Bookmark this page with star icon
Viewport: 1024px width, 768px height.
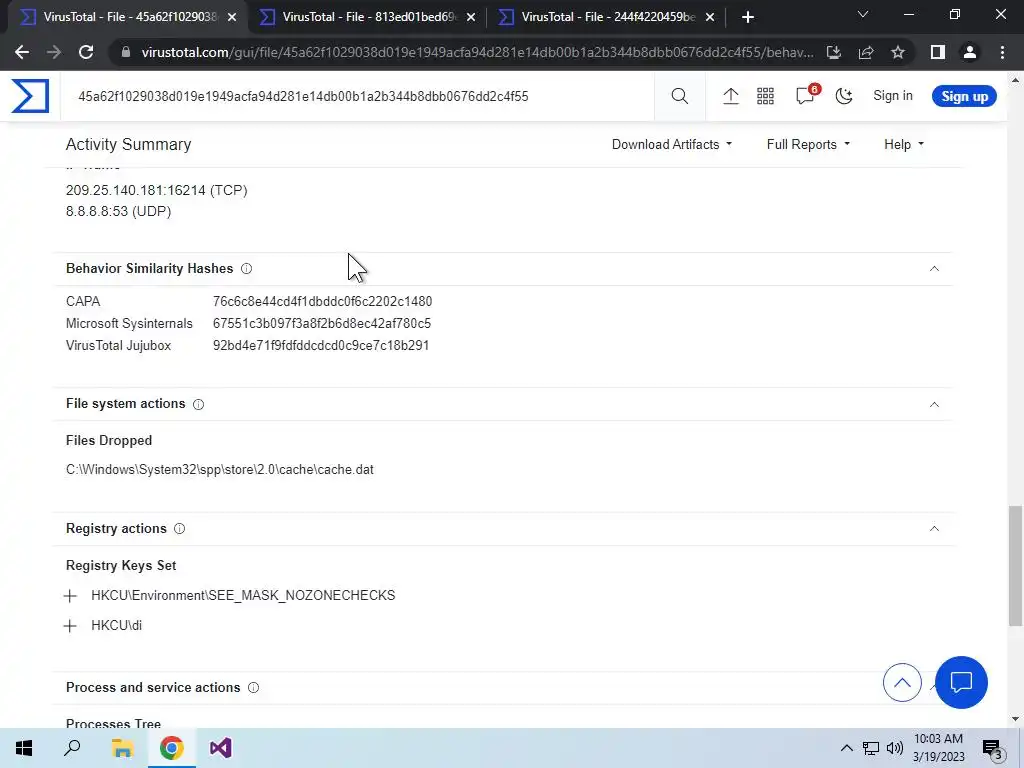898,52
